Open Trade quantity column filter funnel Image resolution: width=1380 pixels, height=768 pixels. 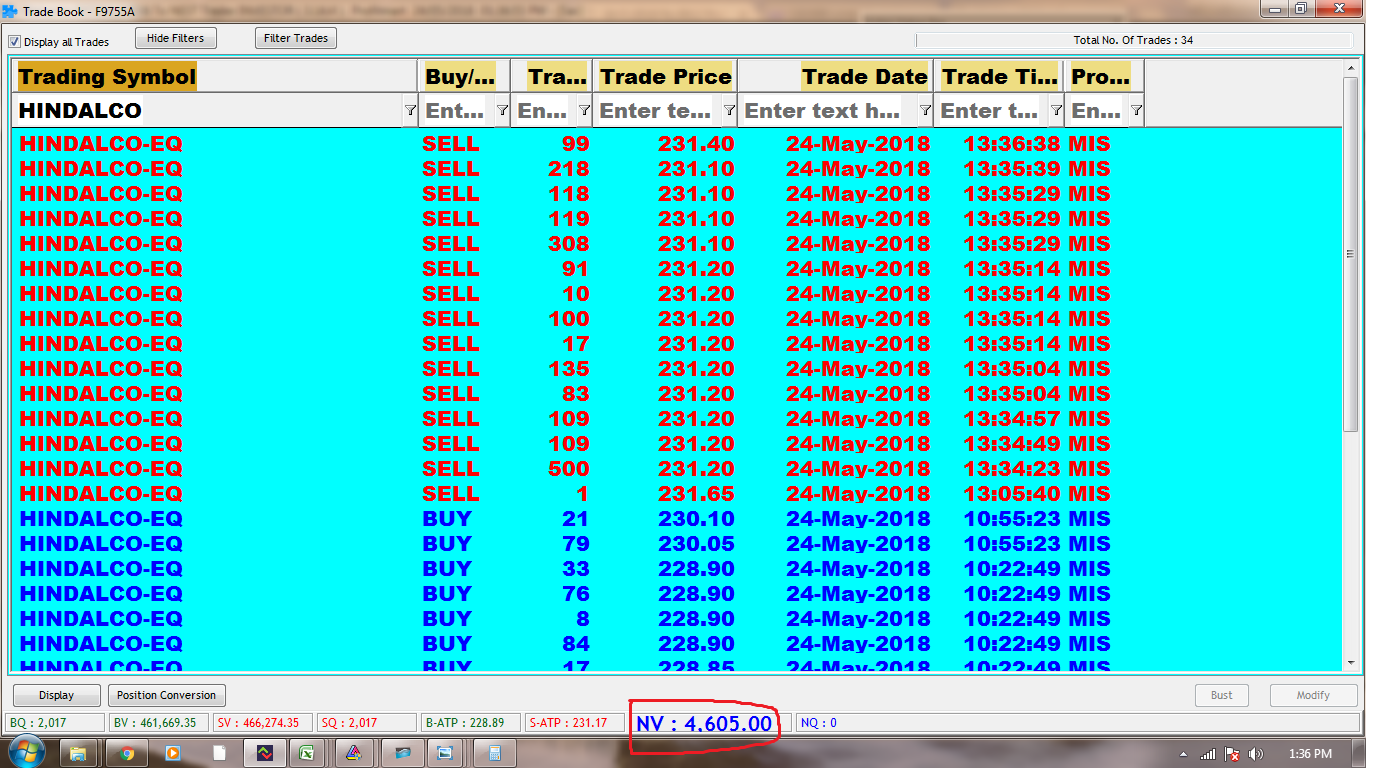(x=584, y=110)
